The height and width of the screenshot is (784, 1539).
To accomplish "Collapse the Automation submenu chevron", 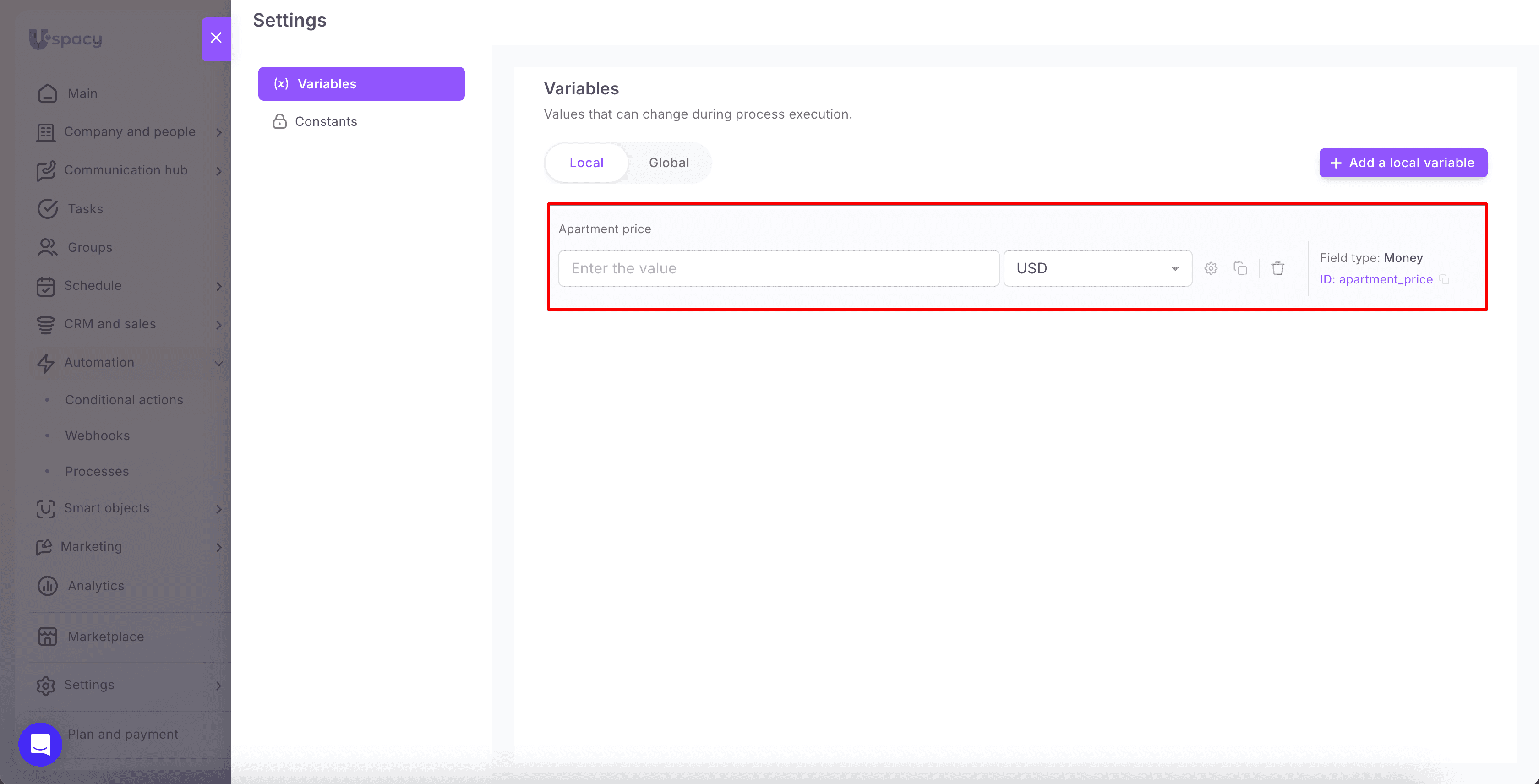I will click(218, 363).
